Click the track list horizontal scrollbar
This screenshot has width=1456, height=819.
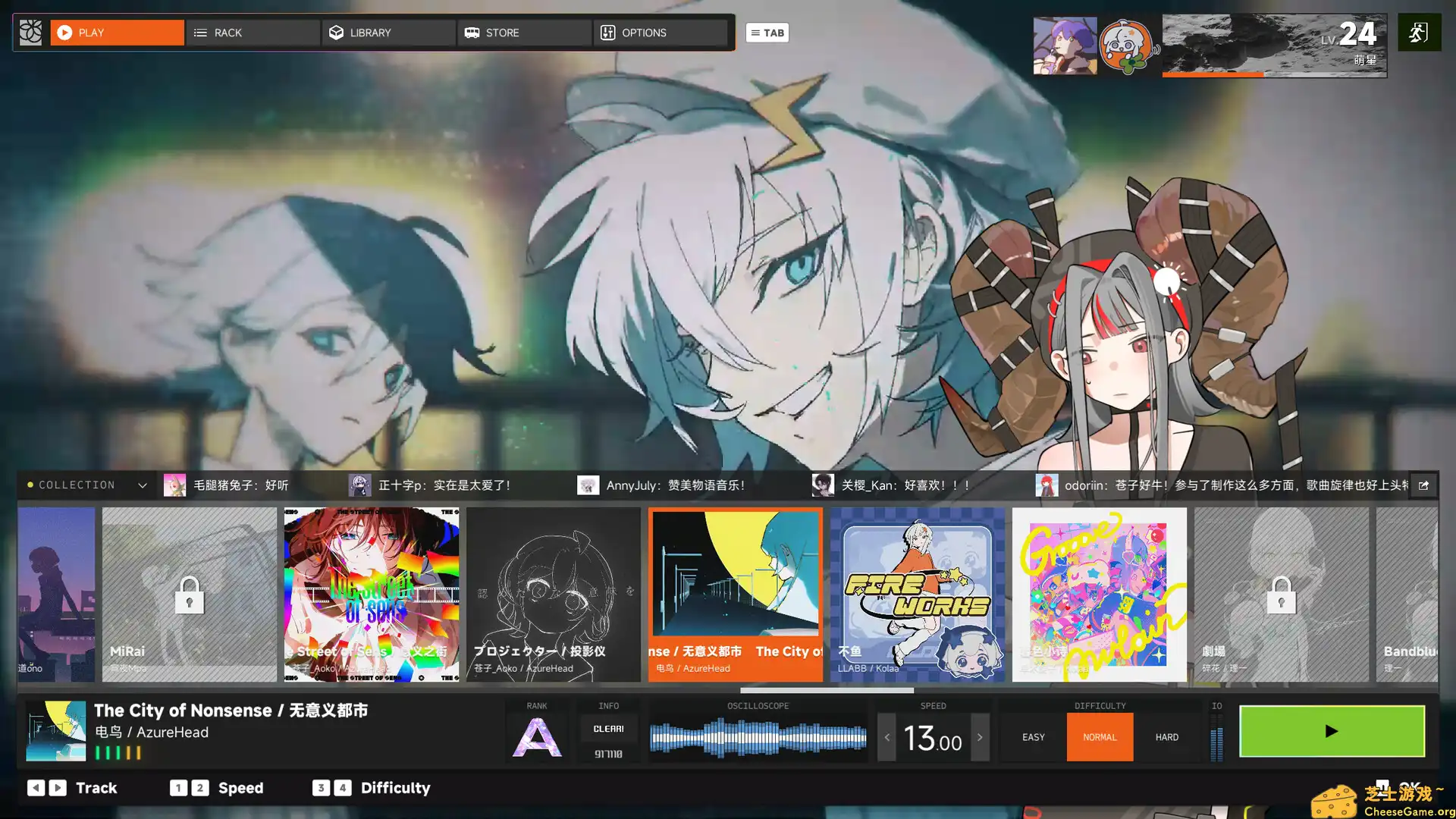click(x=827, y=690)
